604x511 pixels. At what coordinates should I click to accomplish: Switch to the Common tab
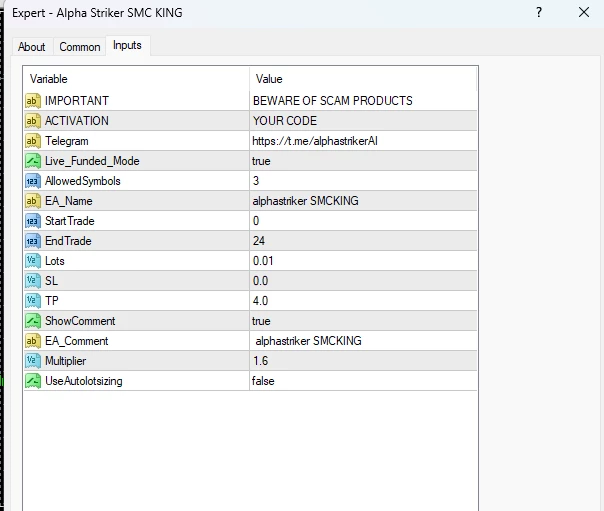[x=80, y=47]
